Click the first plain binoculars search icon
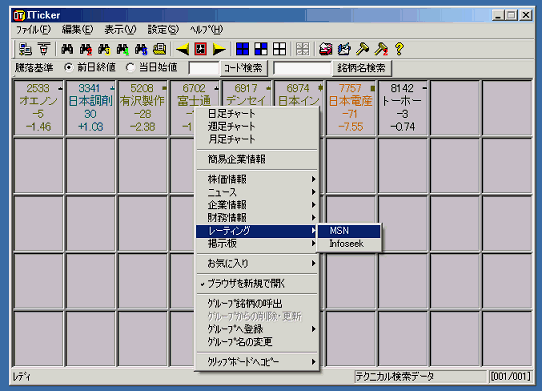This screenshot has width=542, height=391. pyautogui.click(x=67, y=49)
